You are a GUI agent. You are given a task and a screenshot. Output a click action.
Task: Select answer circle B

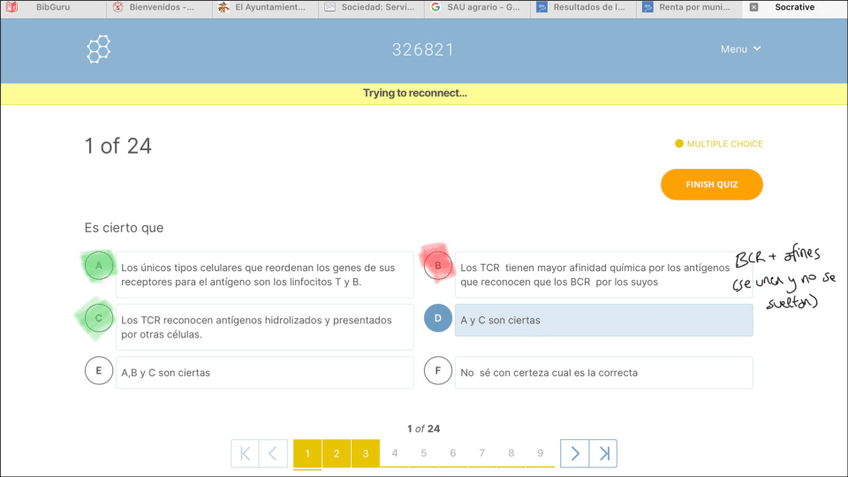tap(438, 266)
